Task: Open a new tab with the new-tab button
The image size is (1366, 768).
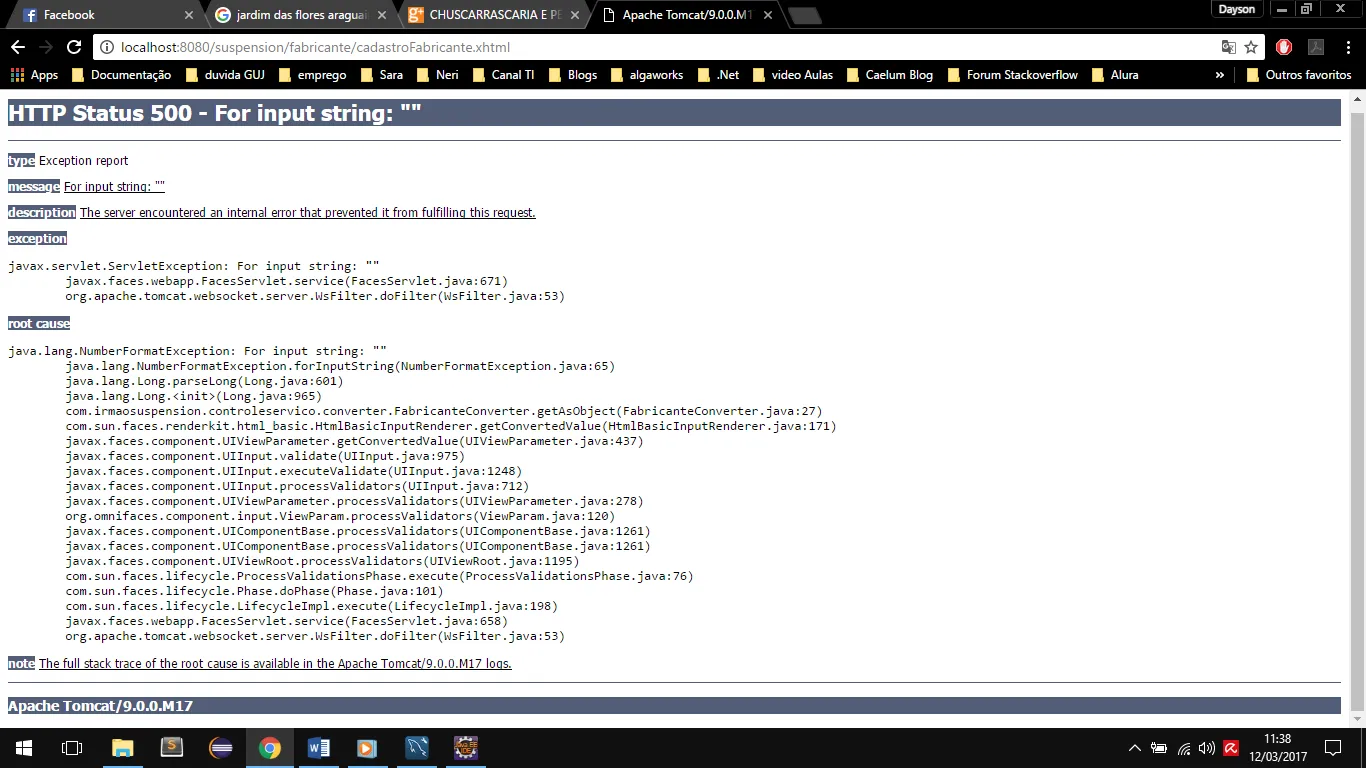Action: [805, 15]
